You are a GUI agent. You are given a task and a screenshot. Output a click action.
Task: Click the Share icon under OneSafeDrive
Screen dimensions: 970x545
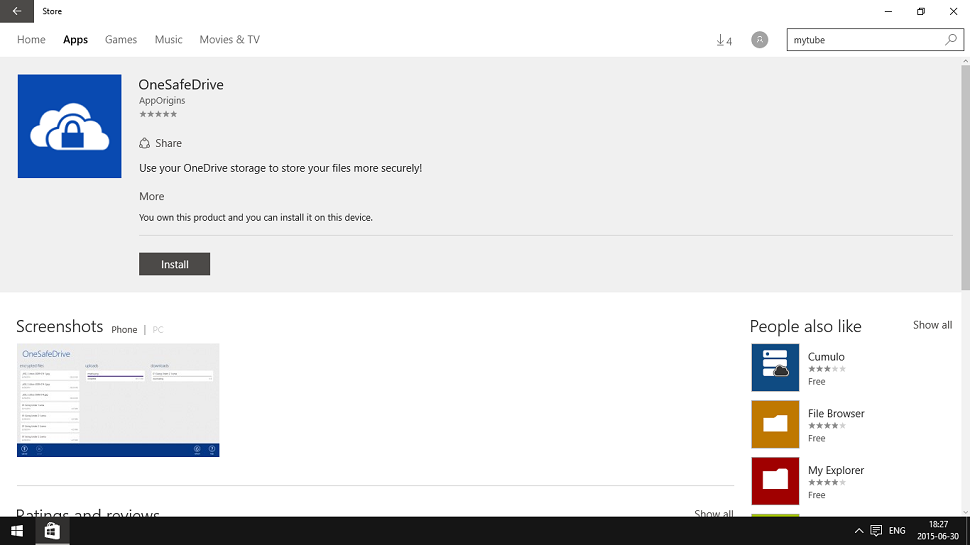[x=145, y=143]
